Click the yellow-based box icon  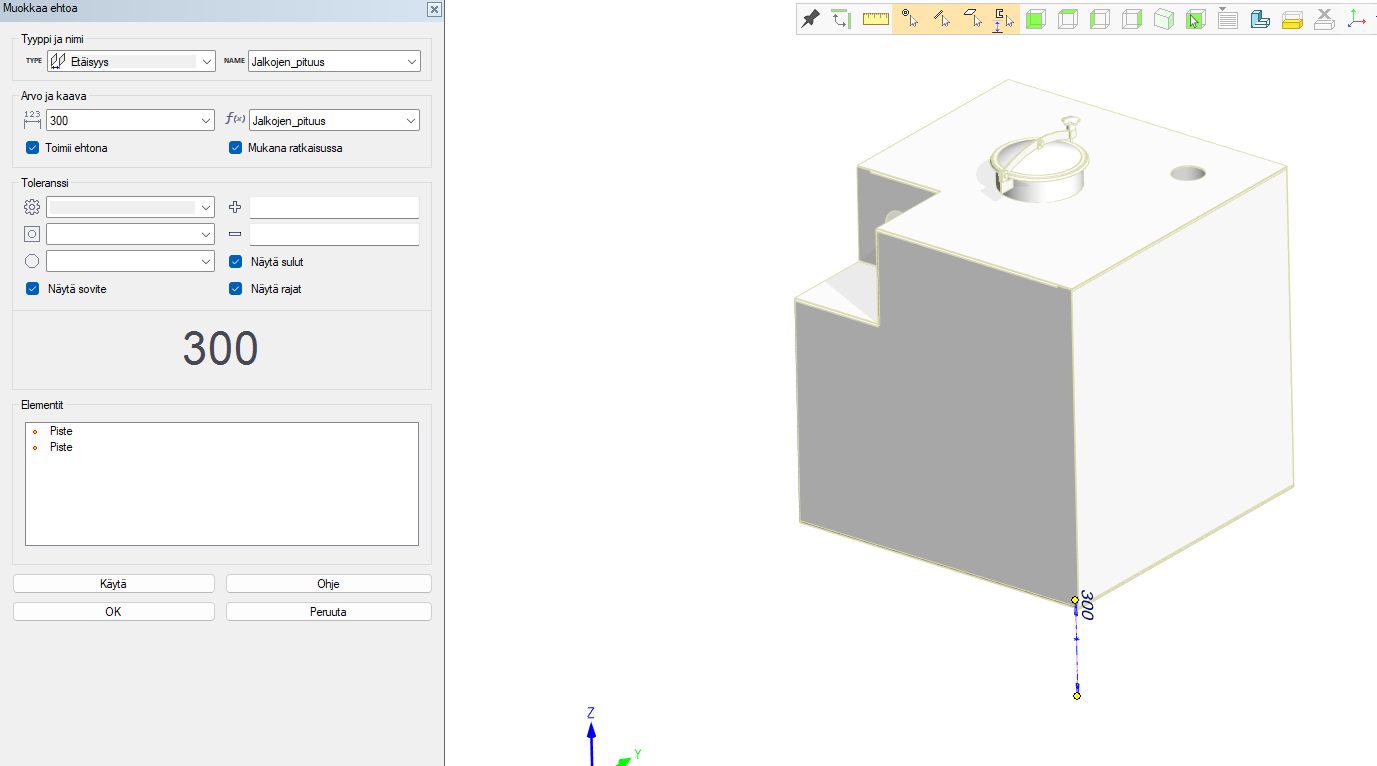[x=1292, y=19]
